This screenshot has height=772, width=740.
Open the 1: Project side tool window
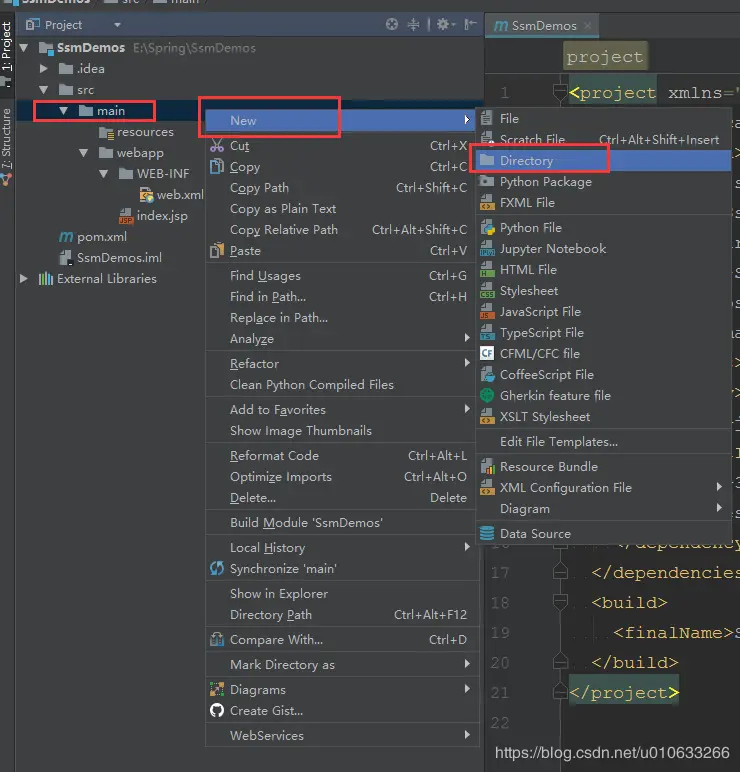point(6,52)
